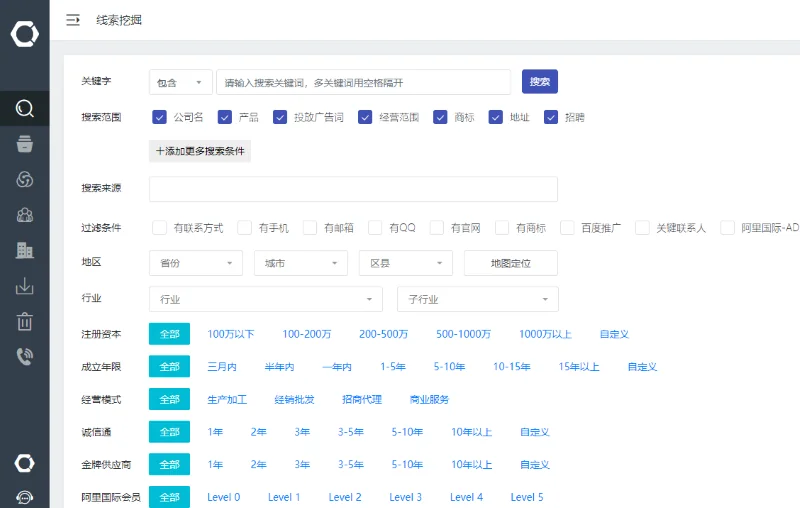Open the phone call sidebar icon

[24, 356]
